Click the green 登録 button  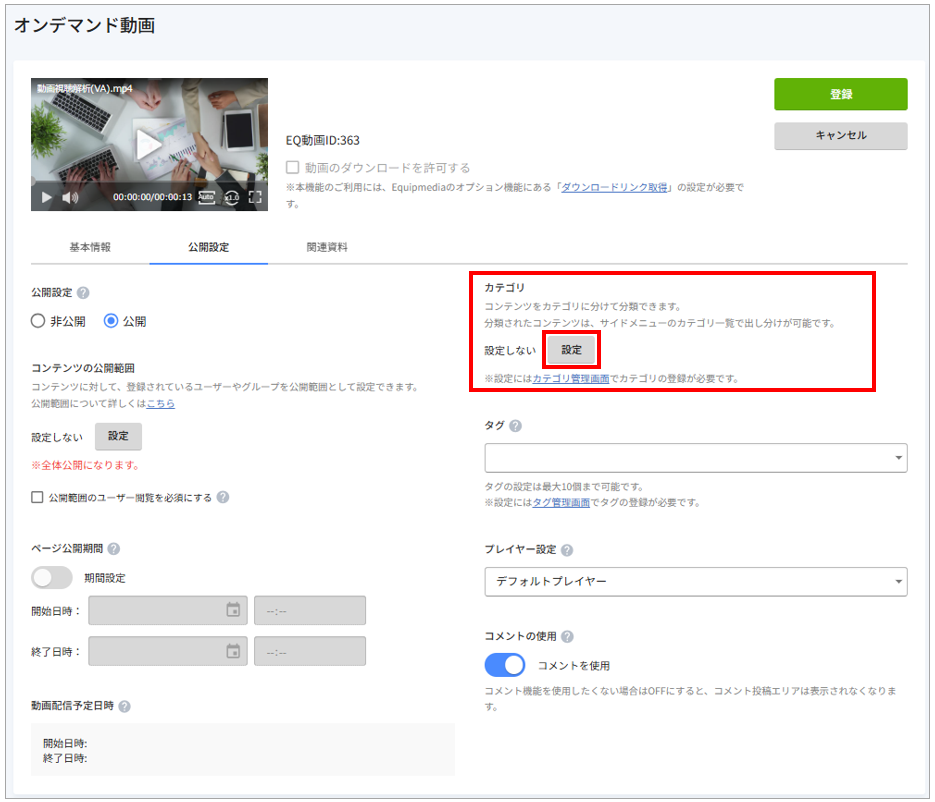841,94
